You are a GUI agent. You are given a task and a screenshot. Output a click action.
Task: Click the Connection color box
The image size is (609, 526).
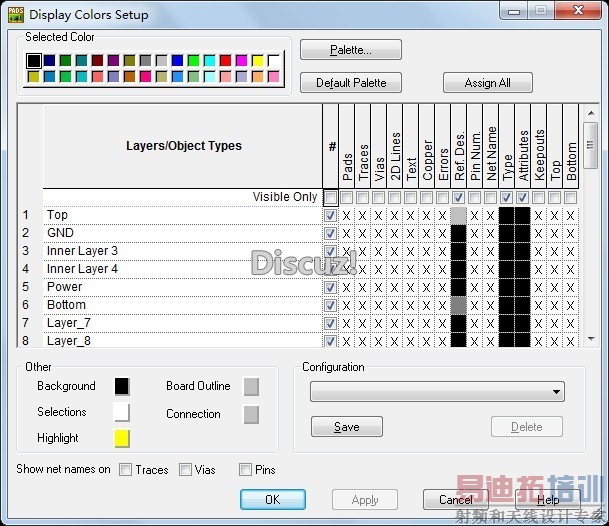point(251,415)
